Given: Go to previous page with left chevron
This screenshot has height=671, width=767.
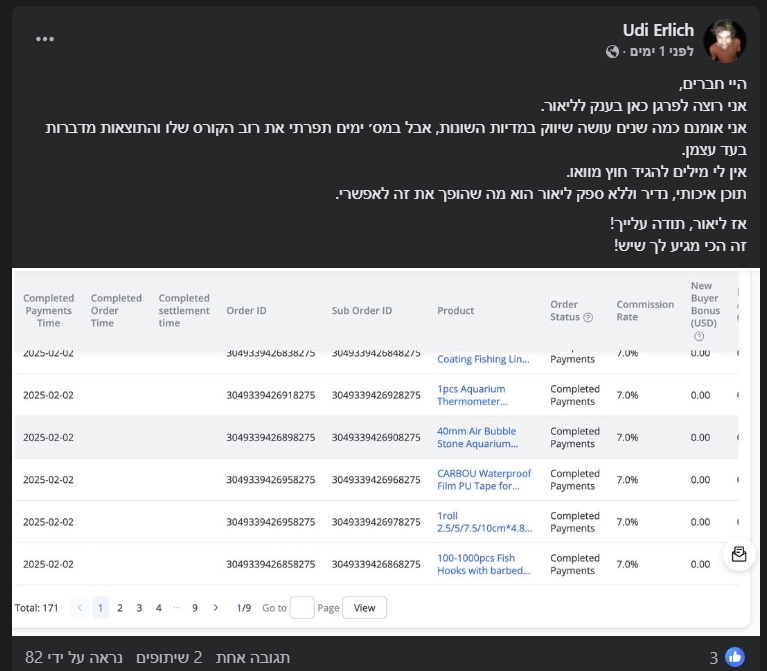Looking at the screenshot, I should pos(80,608).
